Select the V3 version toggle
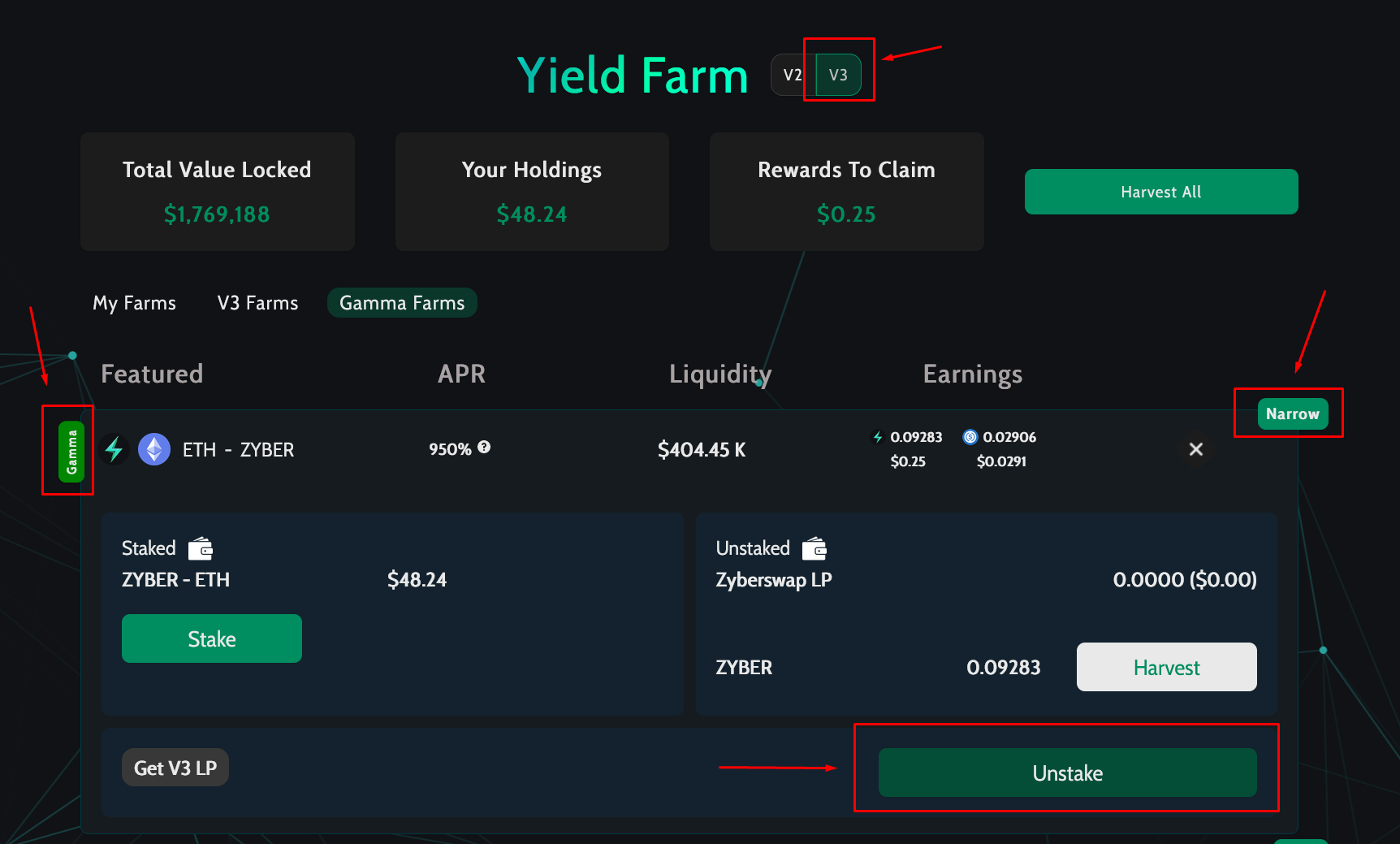 pos(838,76)
